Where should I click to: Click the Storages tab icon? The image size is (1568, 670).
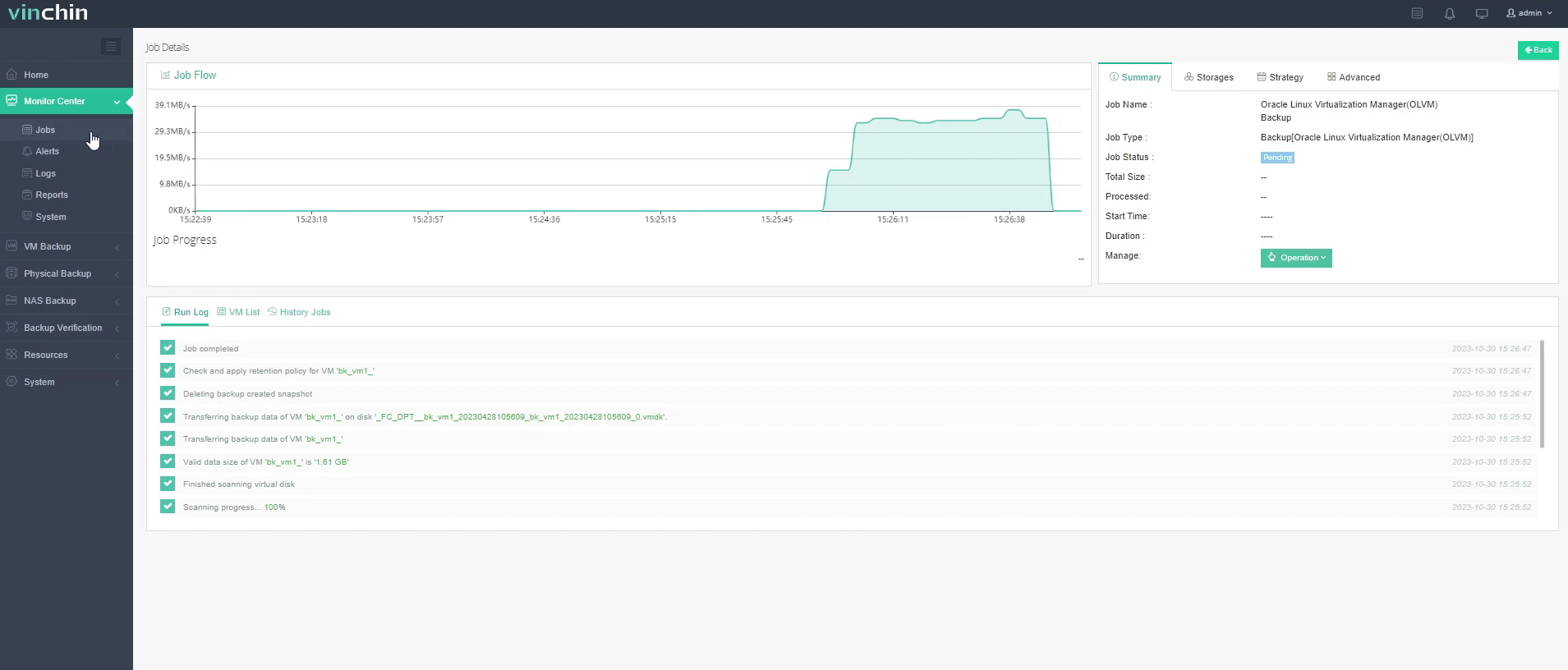pyautogui.click(x=1189, y=77)
